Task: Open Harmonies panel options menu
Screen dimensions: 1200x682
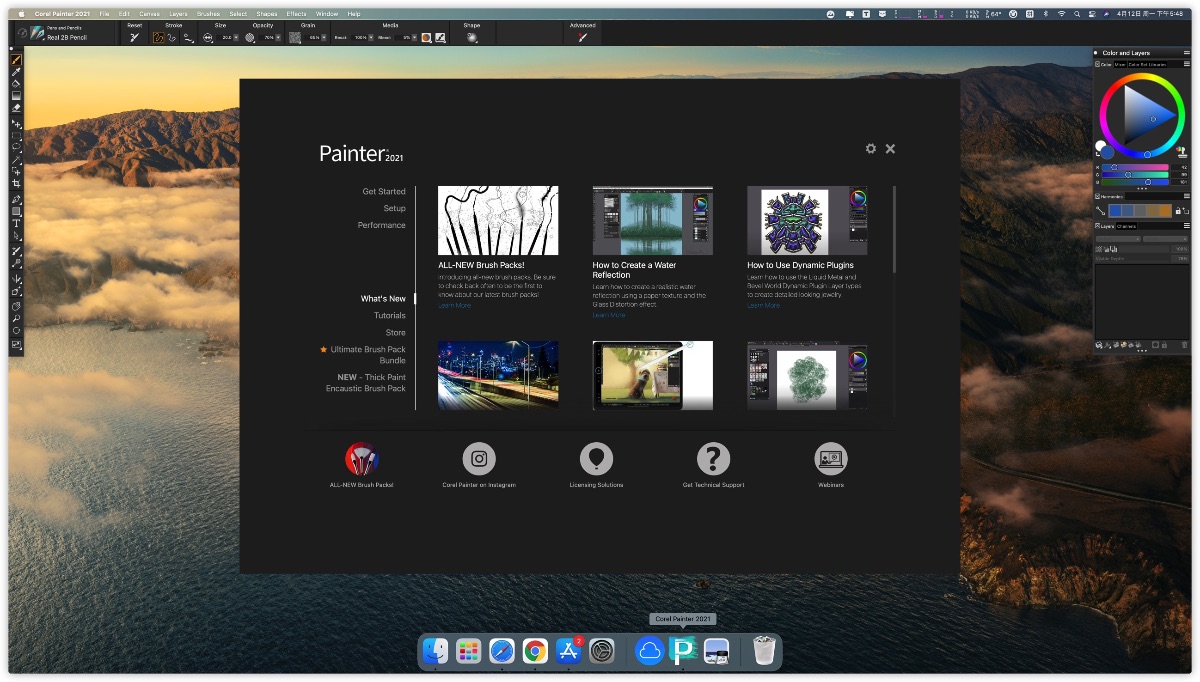Action: point(1187,196)
